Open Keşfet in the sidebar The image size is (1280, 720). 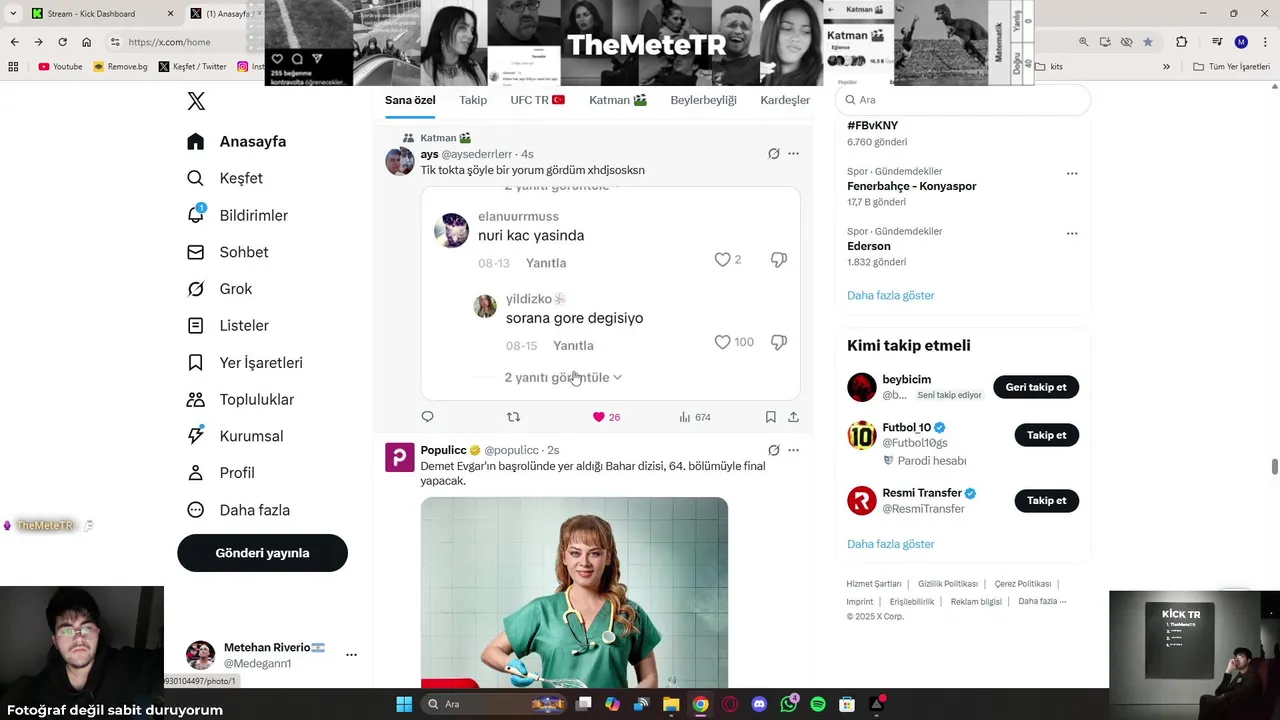coord(225,178)
